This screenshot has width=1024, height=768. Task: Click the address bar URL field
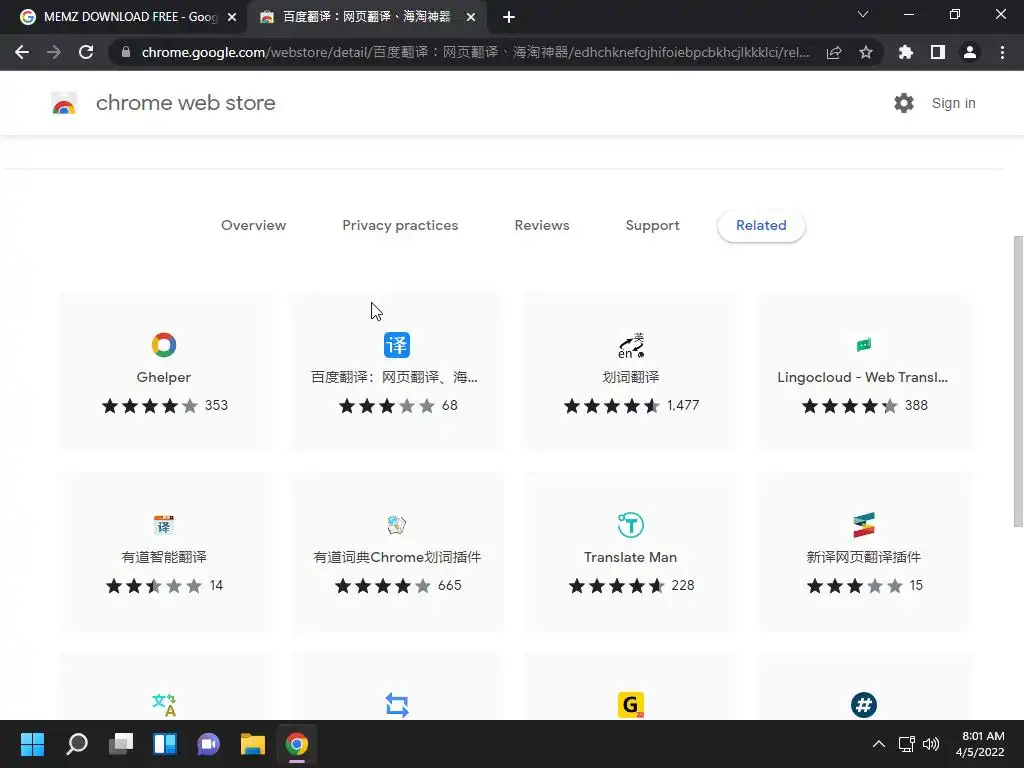click(475, 52)
